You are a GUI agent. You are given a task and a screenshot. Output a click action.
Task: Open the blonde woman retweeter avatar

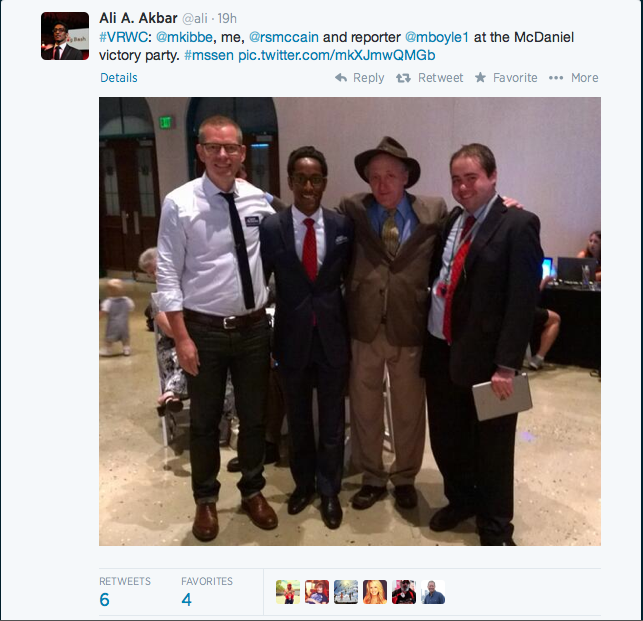tap(375, 592)
